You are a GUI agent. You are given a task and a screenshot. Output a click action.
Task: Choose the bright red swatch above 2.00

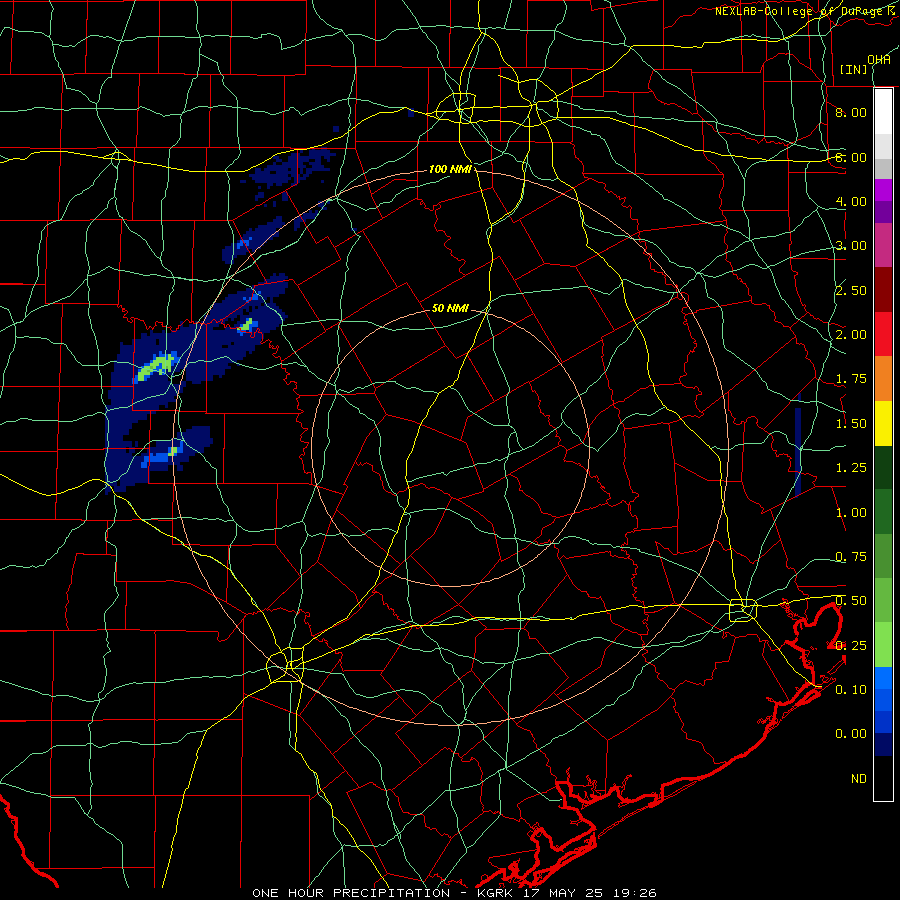pyautogui.click(x=883, y=334)
